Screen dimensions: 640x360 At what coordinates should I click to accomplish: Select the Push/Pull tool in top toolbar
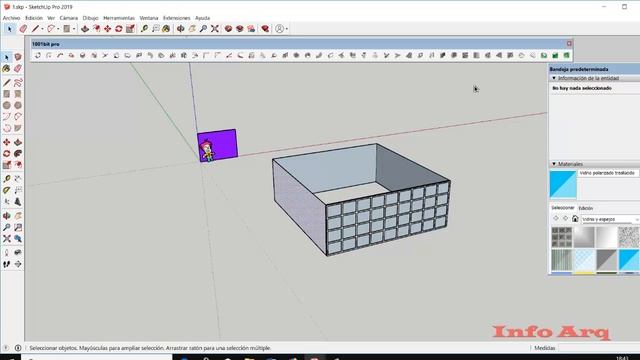click(85, 29)
